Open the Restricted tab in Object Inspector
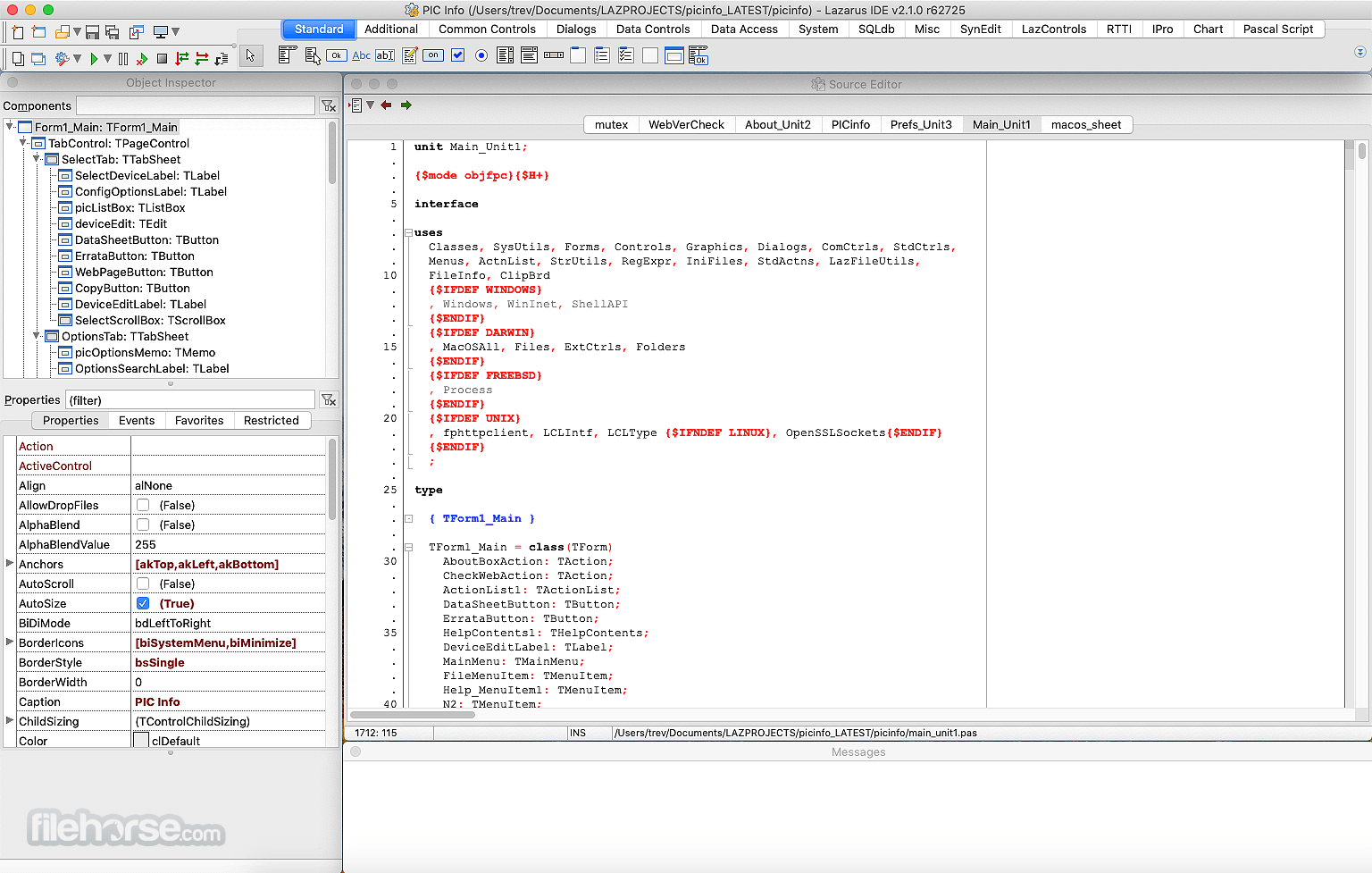This screenshot has height=873, width=1372. (272, 420)
